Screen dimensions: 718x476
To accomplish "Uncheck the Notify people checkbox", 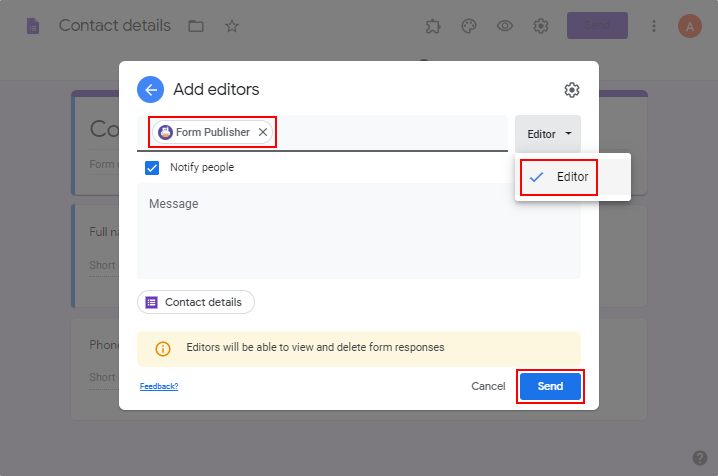I will click(152, 168).
